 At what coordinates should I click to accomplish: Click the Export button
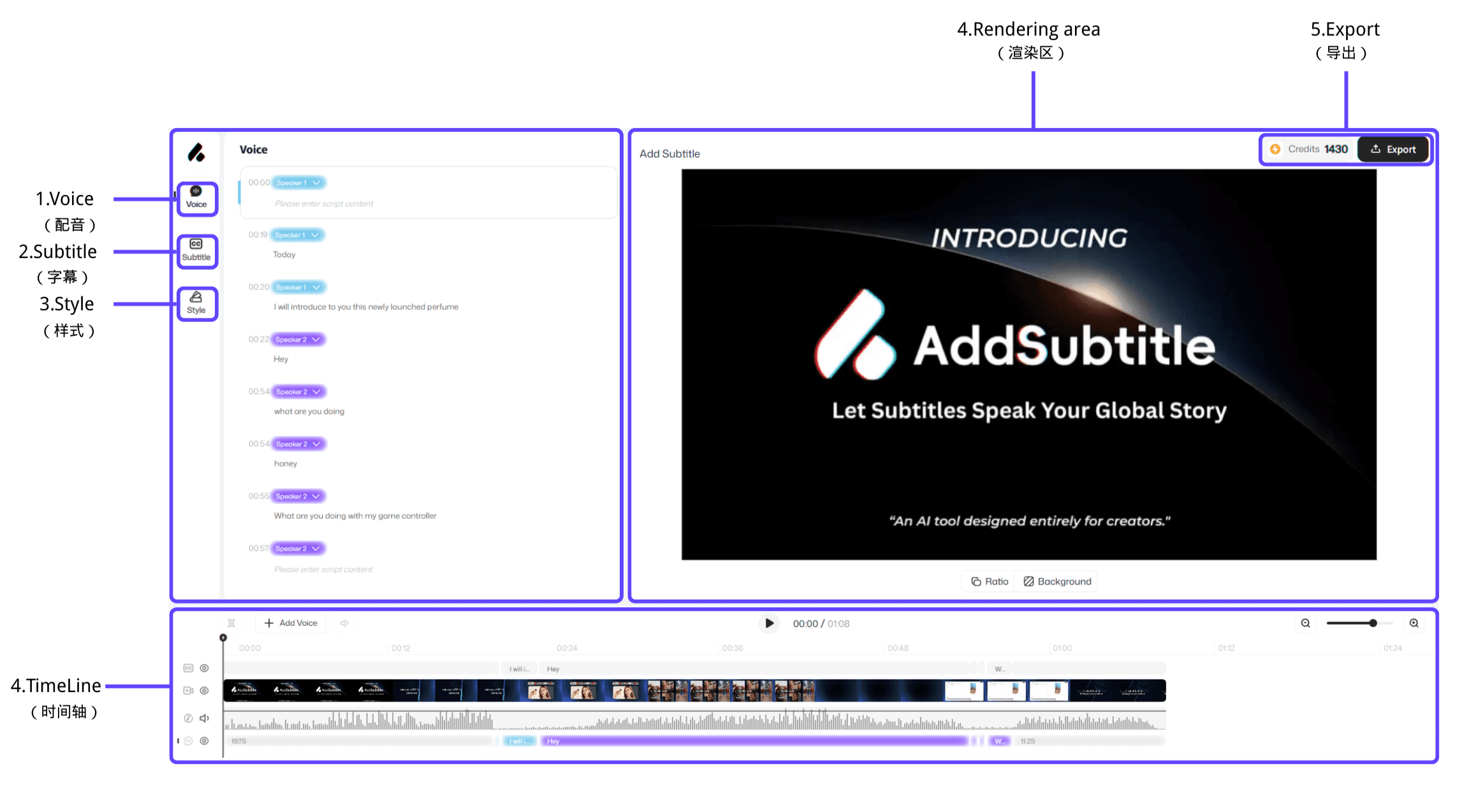point(1393,149)
